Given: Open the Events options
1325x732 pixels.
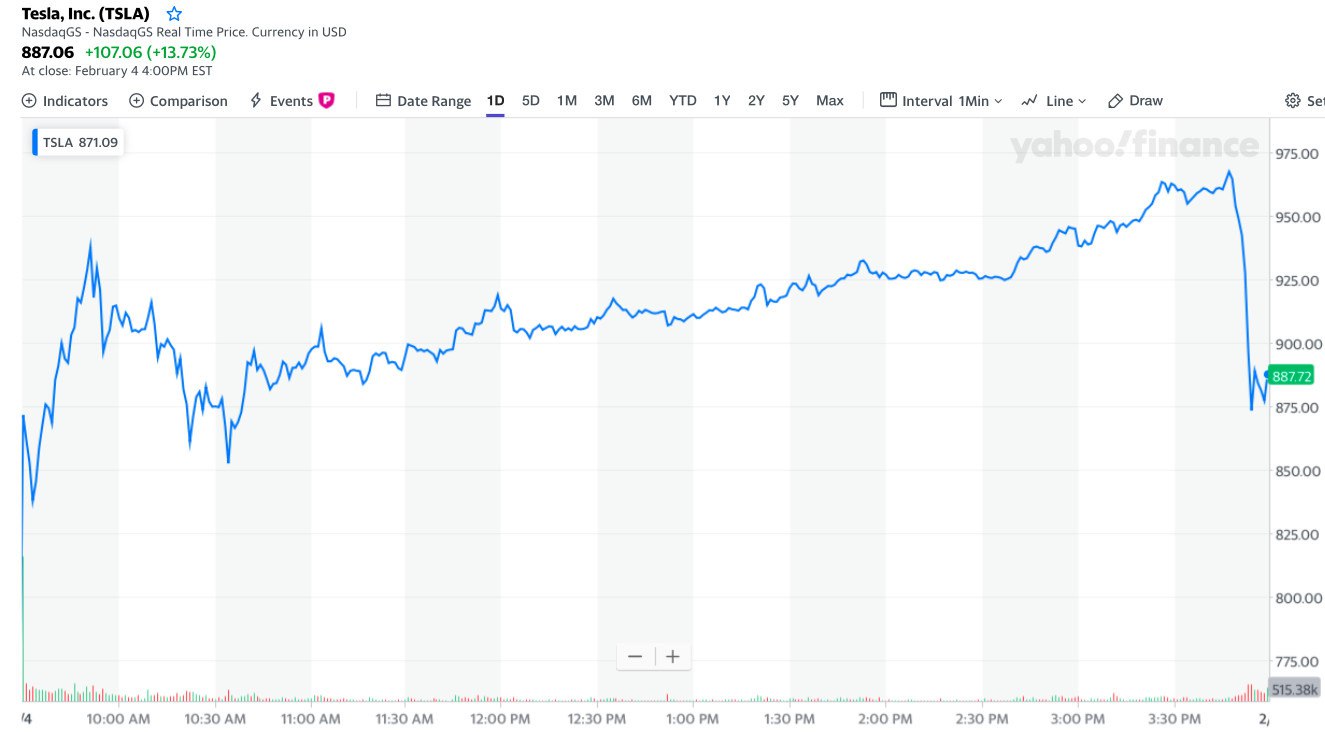Looking at the screenshot, I should [x=281, y=100].
